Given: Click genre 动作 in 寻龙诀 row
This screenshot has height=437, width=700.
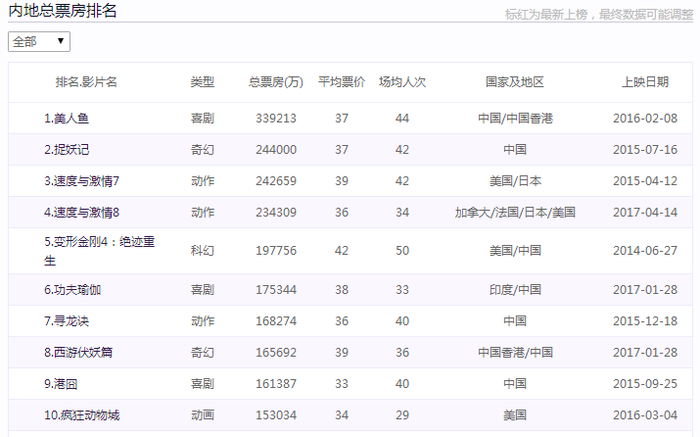Looking at the screenshot, I should [202, 321].
